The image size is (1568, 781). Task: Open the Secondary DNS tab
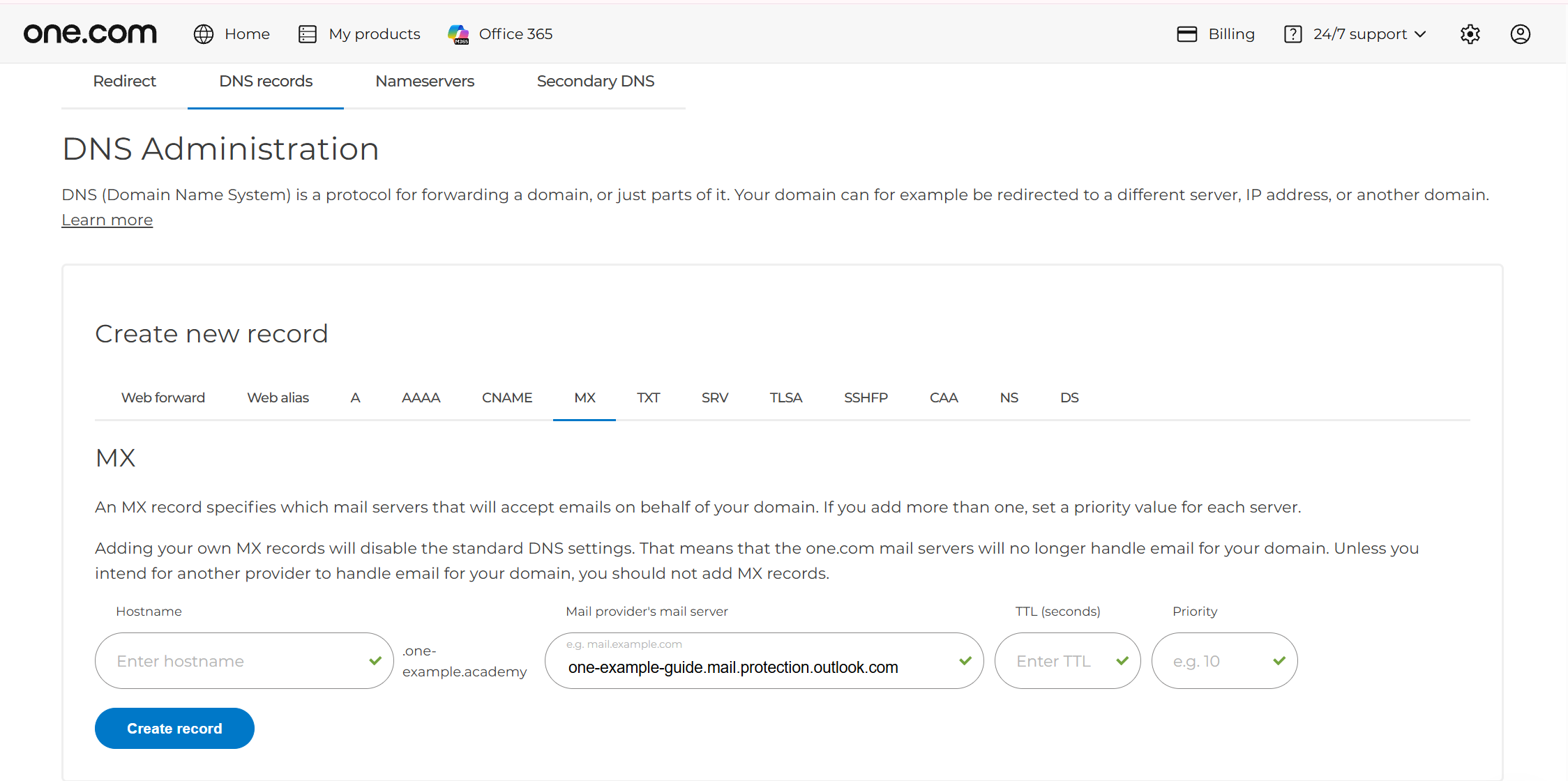pyautogui.click(x=596, y=82)
